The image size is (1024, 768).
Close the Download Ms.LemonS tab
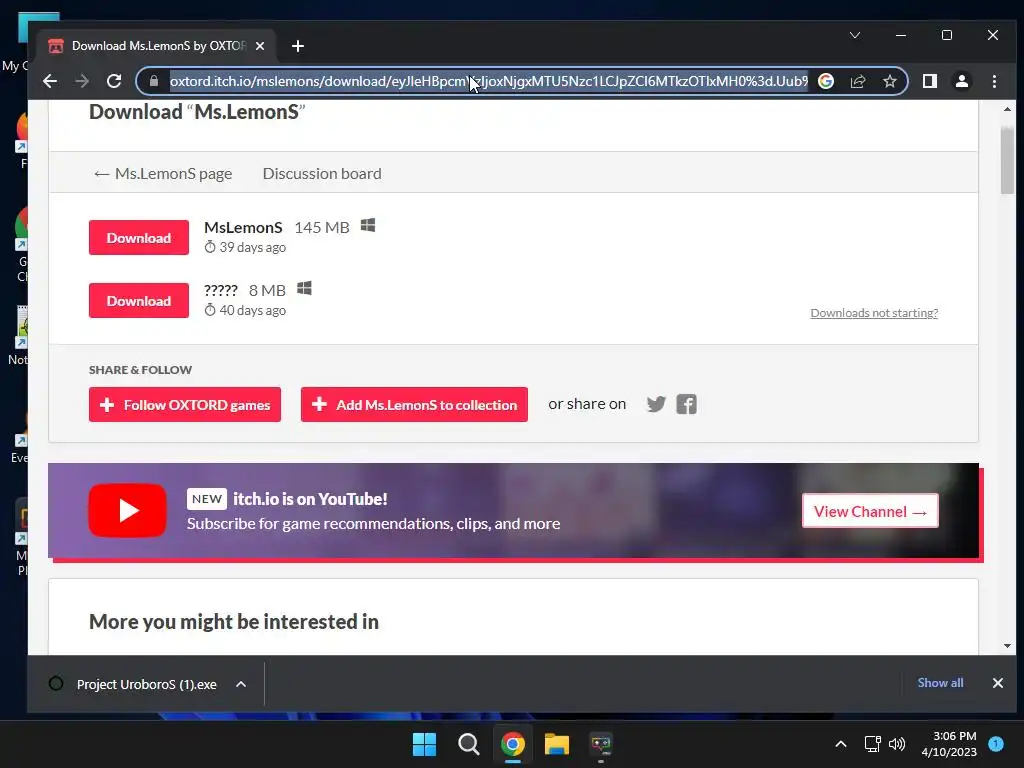(x=260, y=46)
